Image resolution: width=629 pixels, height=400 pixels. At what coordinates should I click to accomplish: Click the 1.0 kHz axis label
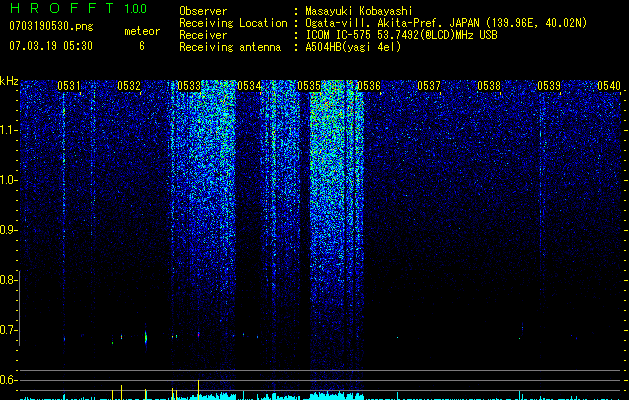(x=8, y=180)
